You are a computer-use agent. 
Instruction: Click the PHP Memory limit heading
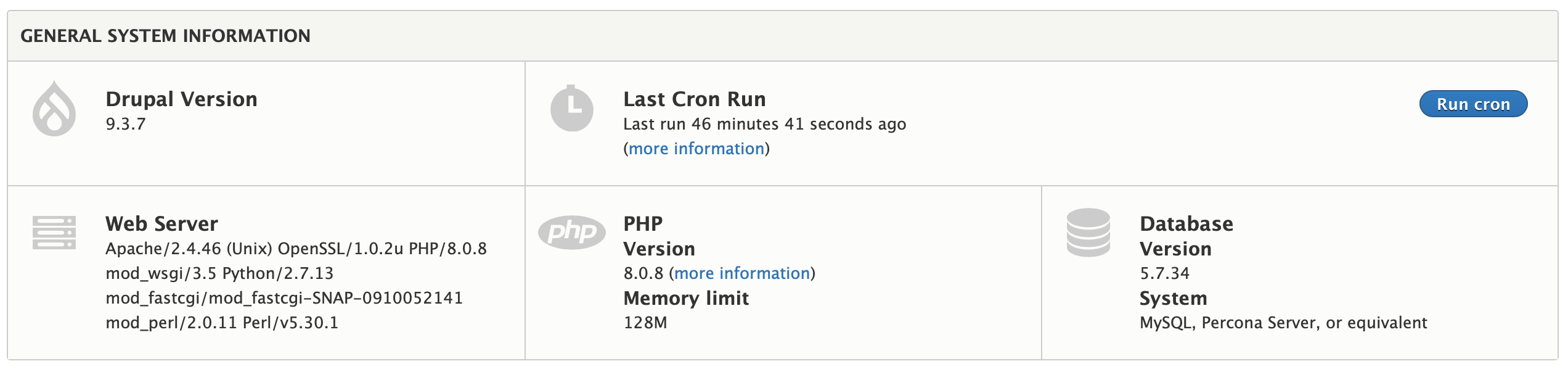point(686,299)
